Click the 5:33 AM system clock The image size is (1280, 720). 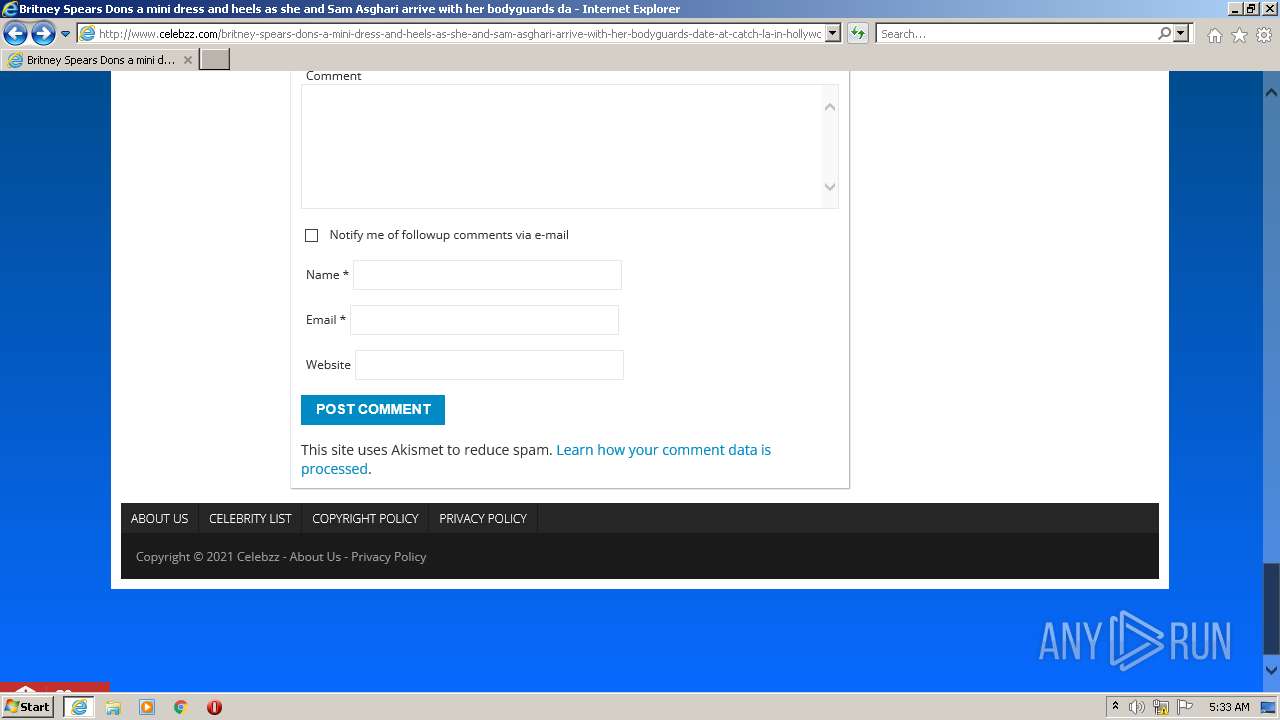pos(1229,707)
